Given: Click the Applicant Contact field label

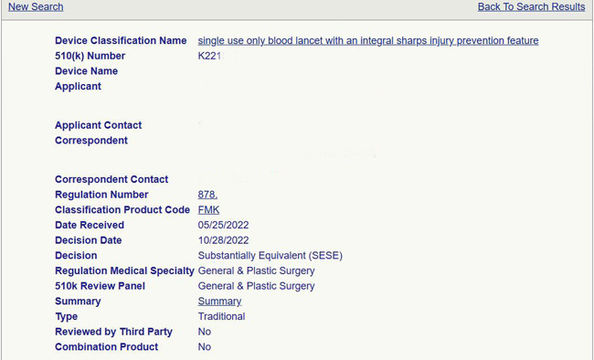Looking at the screenshot, I should (98, 125).
